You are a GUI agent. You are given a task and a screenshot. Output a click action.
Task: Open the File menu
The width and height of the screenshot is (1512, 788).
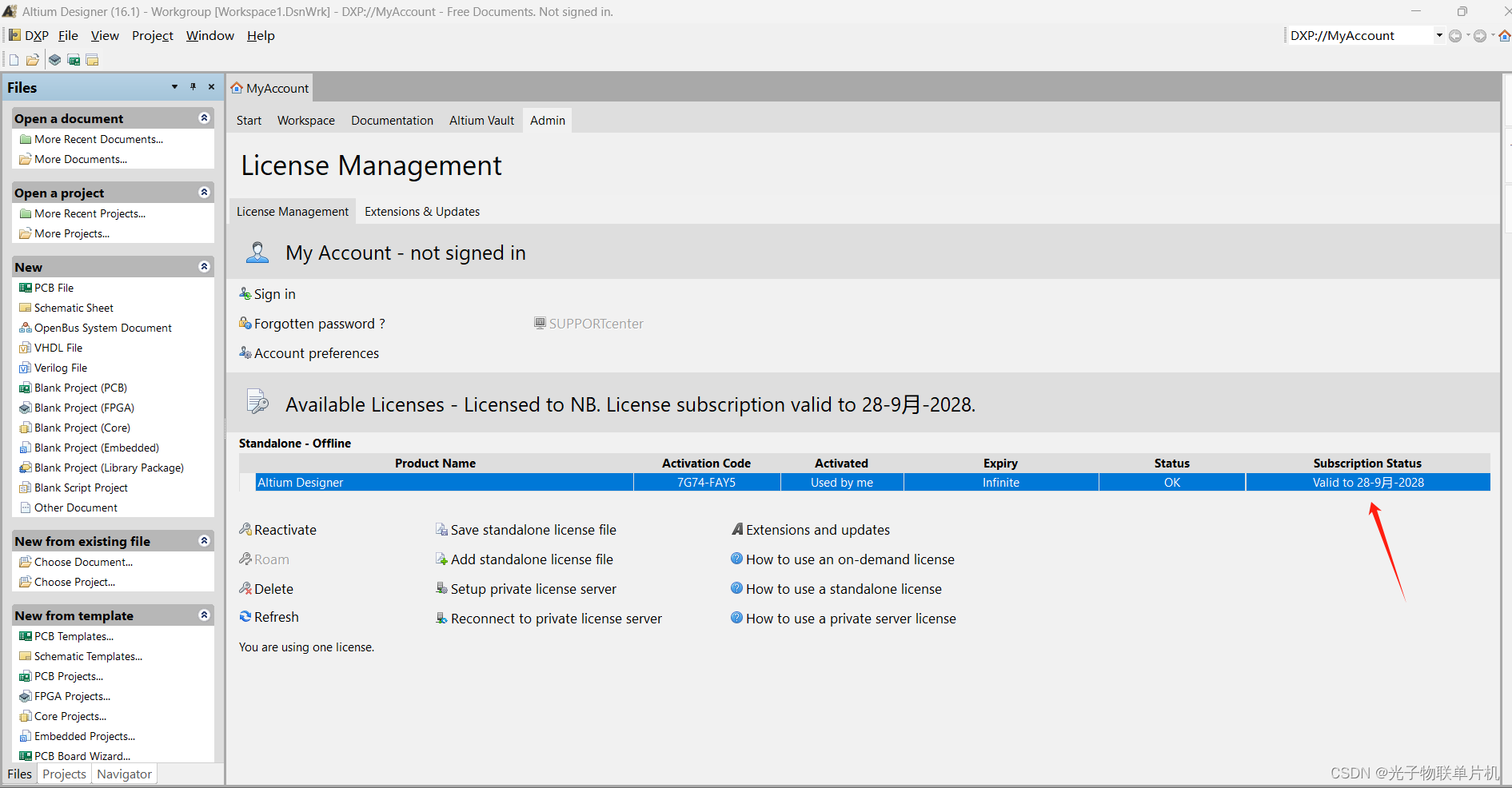click(x=68, y=35)
